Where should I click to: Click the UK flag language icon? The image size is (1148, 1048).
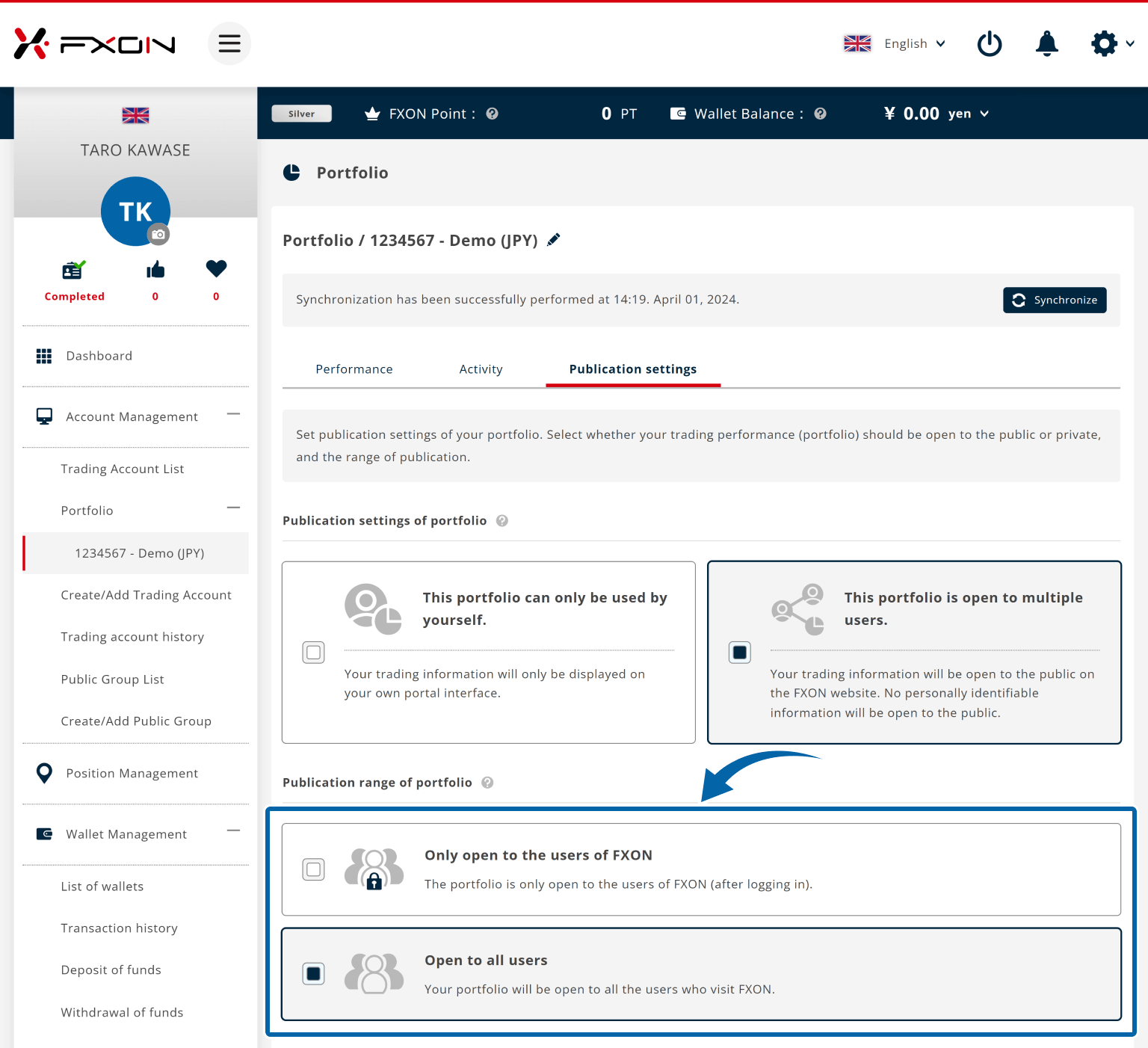pos(857,43)
